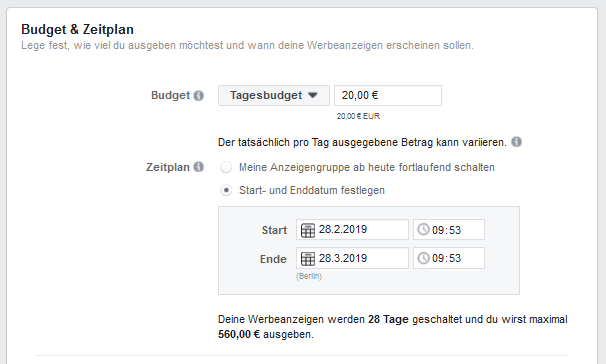The width and height of the screenshot is (606, 364).
Task: Click the info icon next to Zeitplan
Action: pyautogui.click(x=199, y=167)
